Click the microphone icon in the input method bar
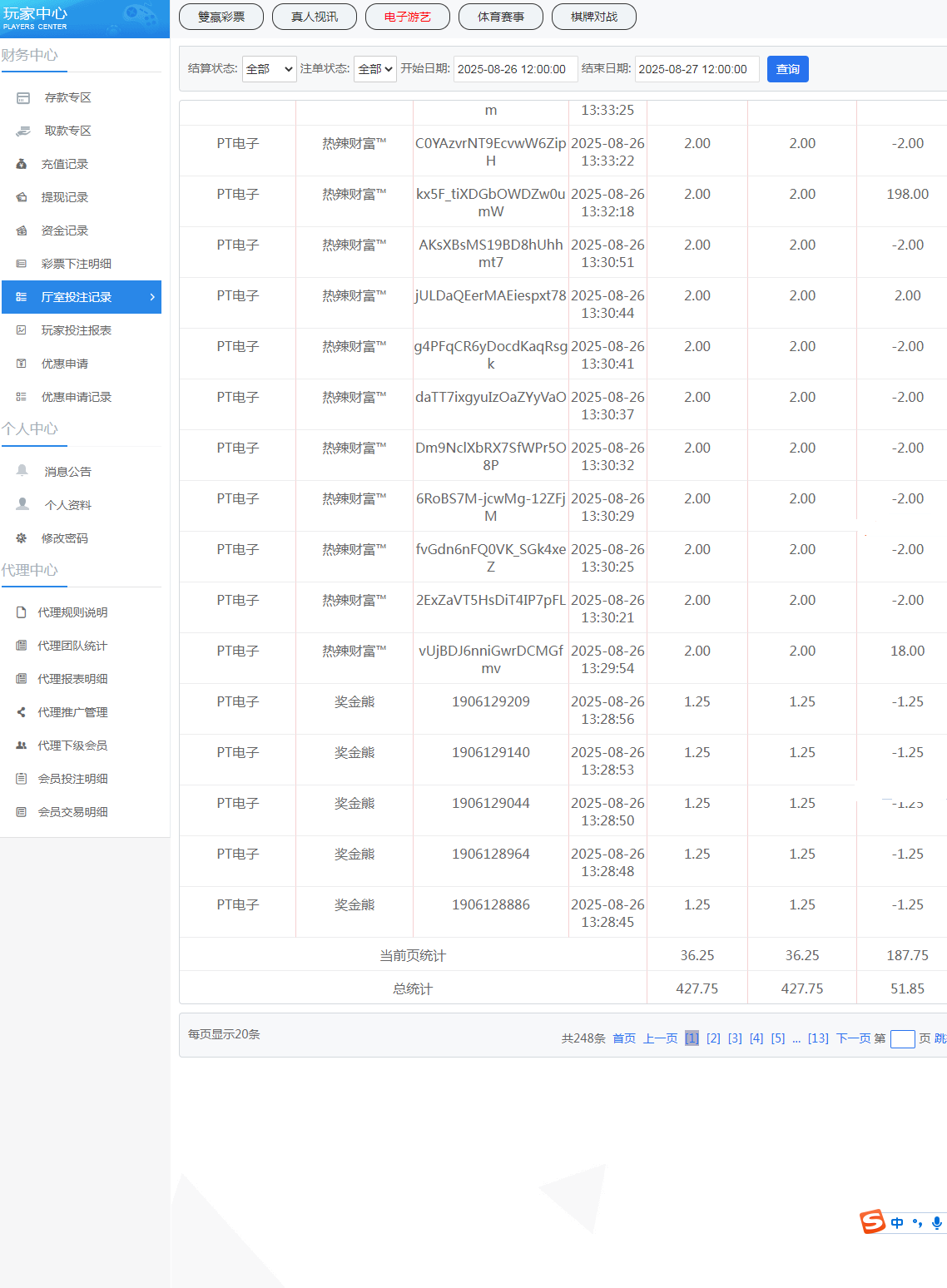The height and width of the screenshot is (1288, 947). click(937, 1222)
